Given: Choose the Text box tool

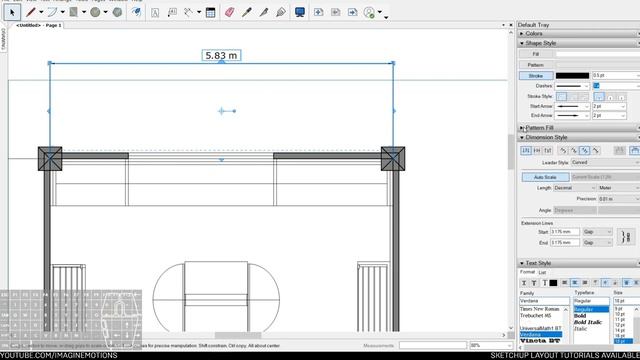Looking at the screenshot, I should coord(155,12).
